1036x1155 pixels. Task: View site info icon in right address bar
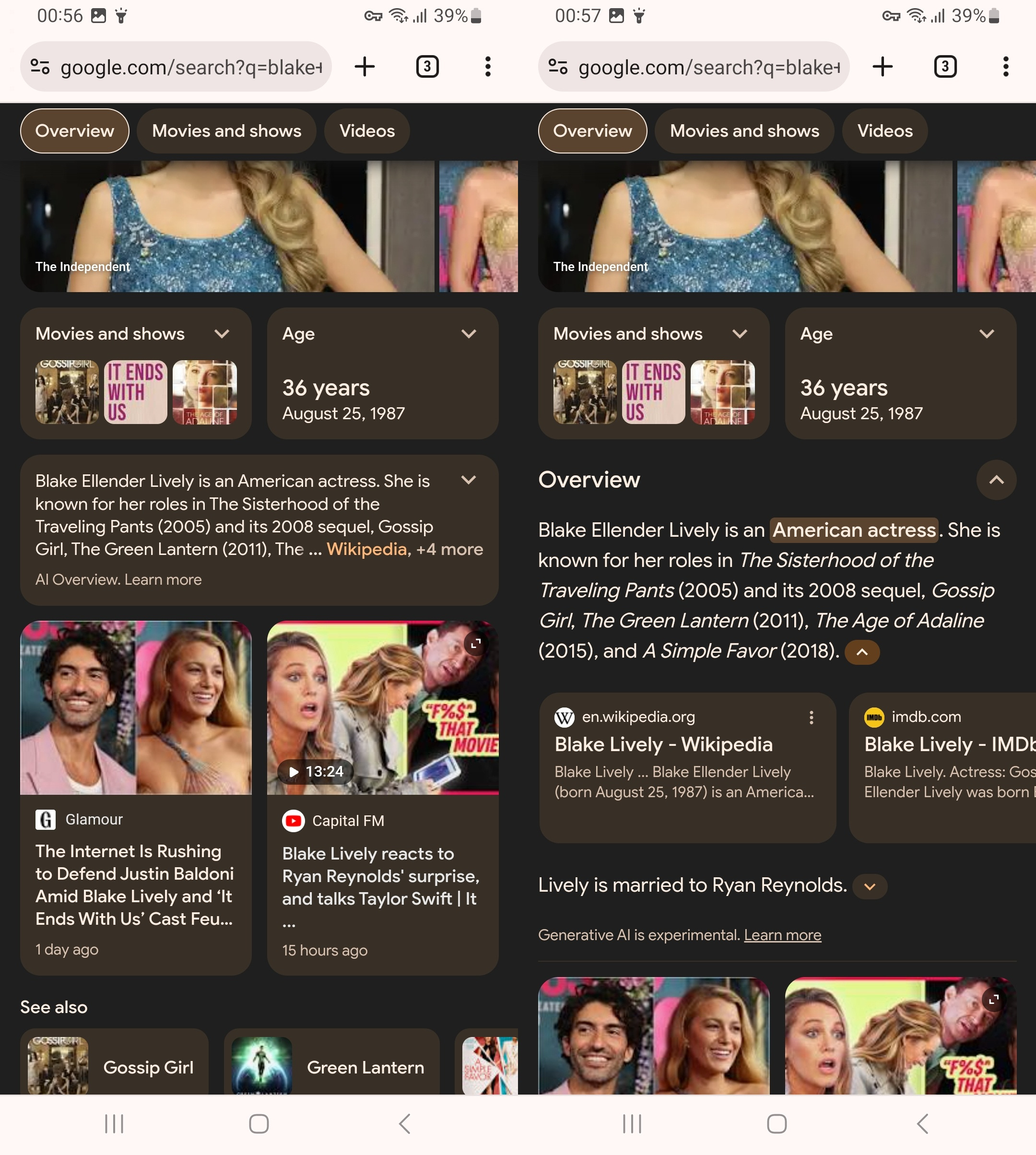(x=558, y=67)
